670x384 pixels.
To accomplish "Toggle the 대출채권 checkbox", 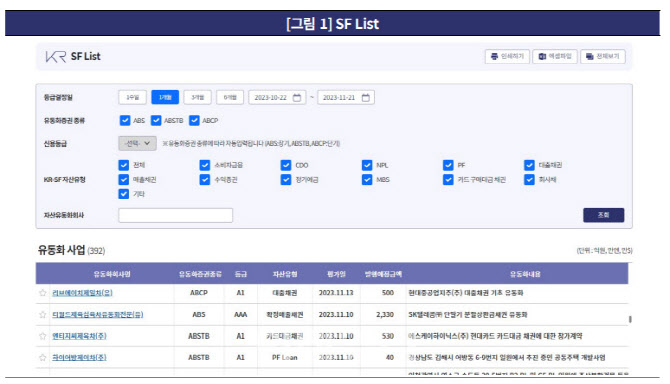I will (x=529, y=165).
